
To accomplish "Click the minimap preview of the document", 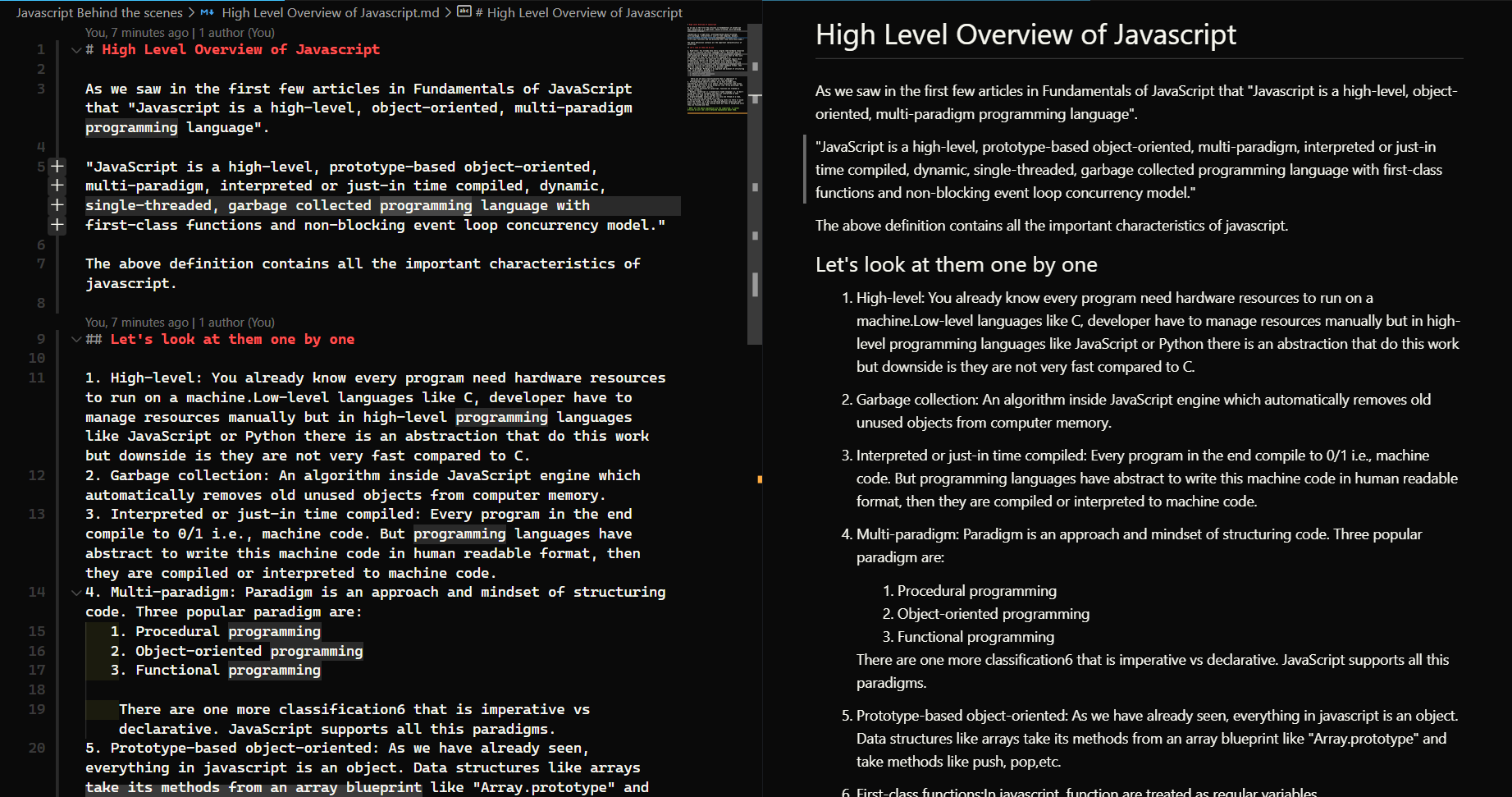I will (717, 70).
